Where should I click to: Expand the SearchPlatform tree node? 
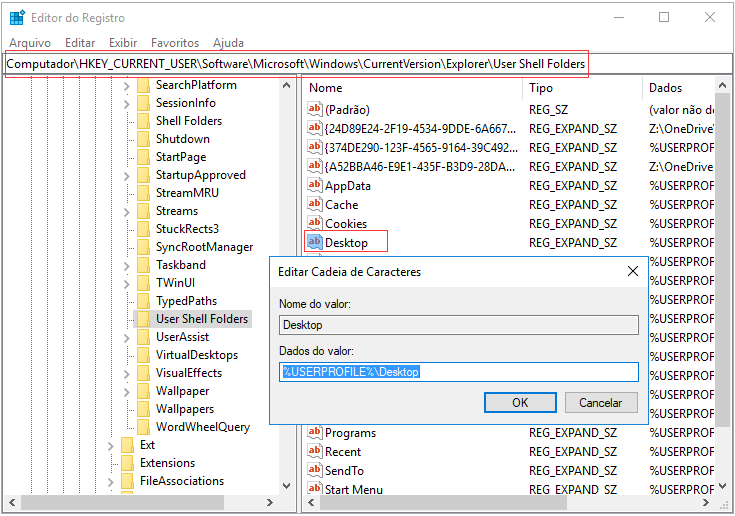127,85
